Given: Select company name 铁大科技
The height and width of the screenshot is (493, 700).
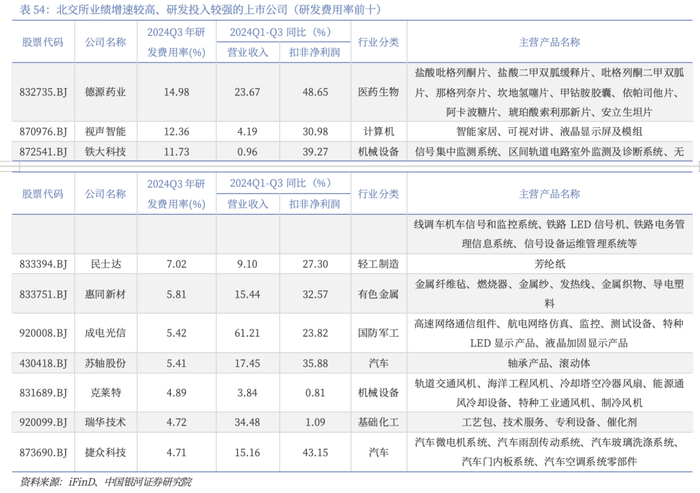Looking at the screenshot, I should coord(105,152).
